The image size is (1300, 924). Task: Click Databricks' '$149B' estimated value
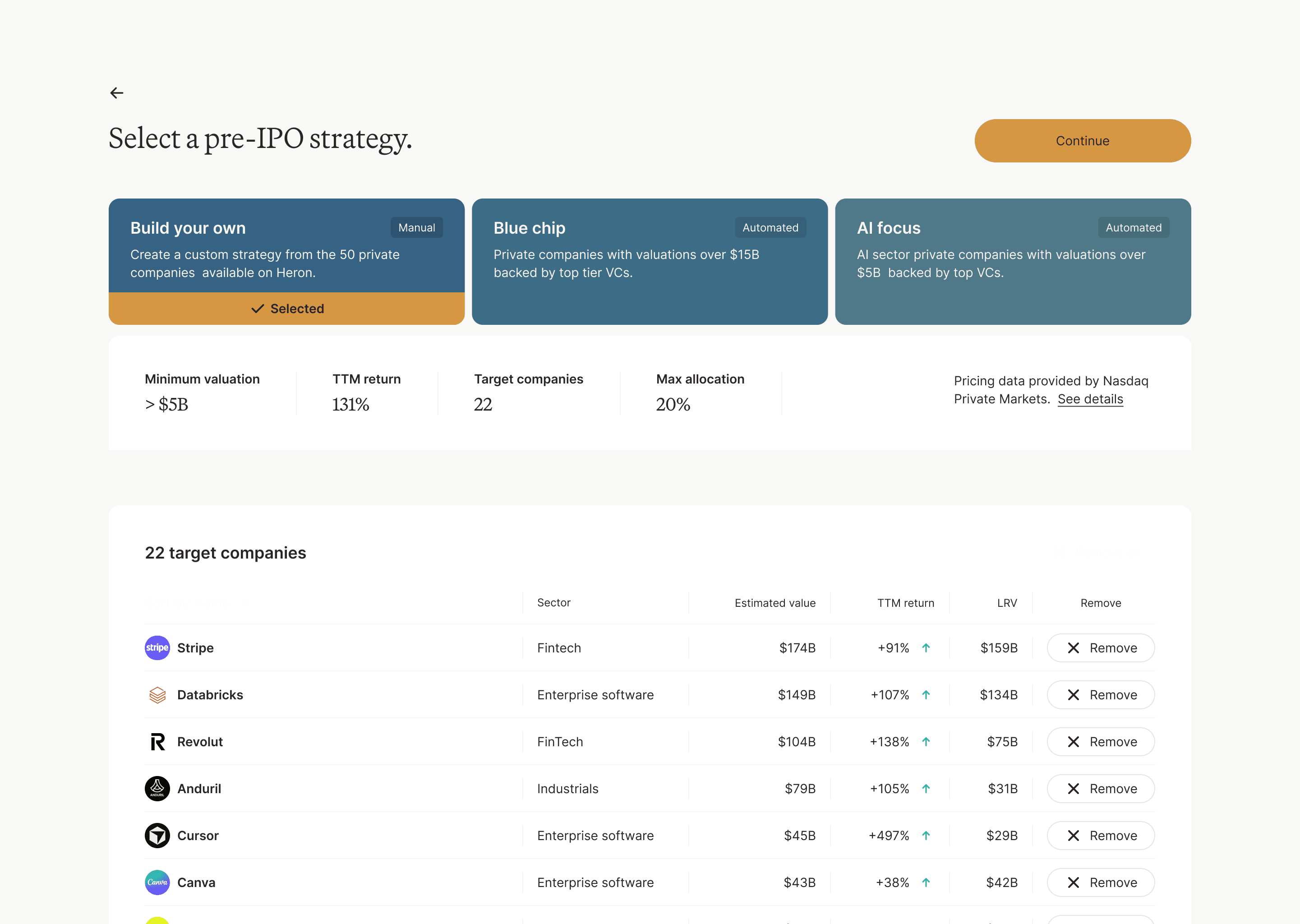pyautogui.click(x=797, y=695)
